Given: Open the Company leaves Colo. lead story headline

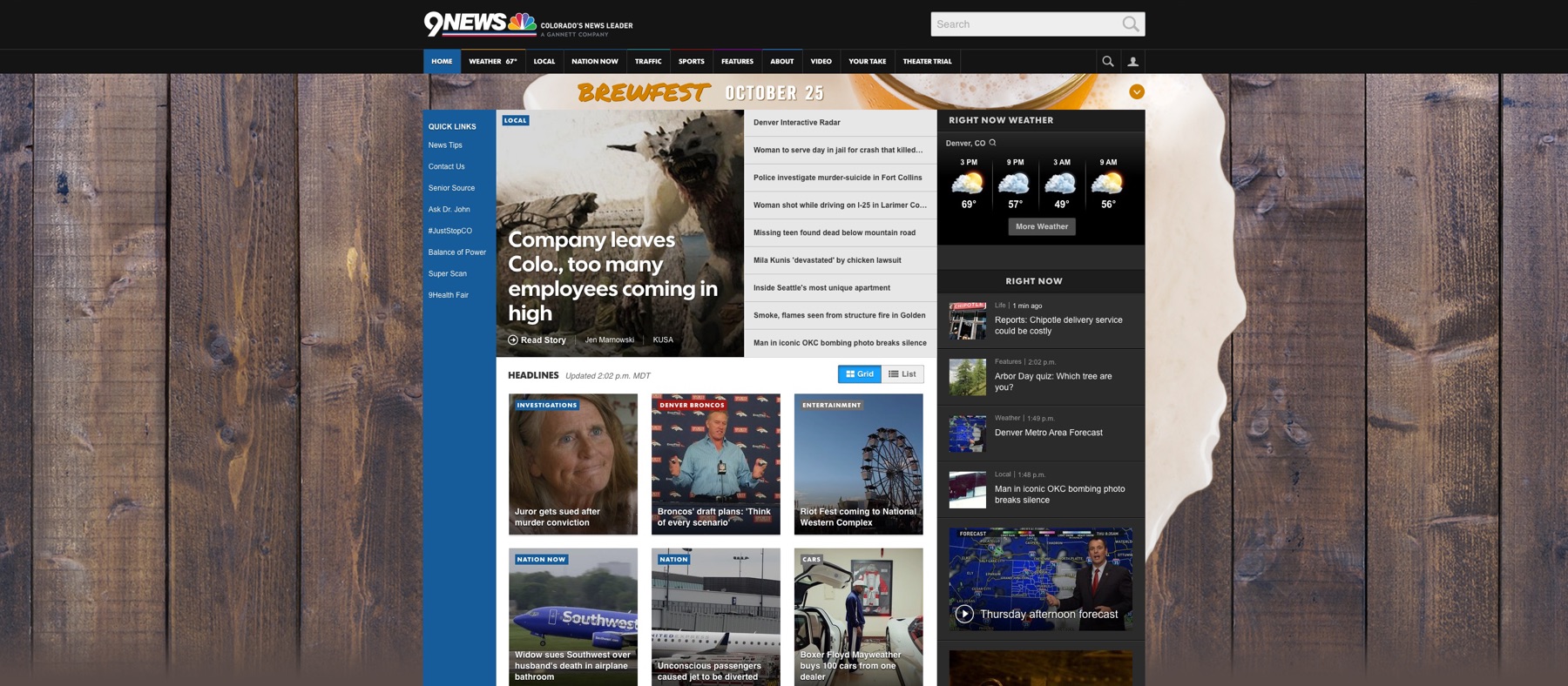Looking at the screenshot, I should point(613,276).
